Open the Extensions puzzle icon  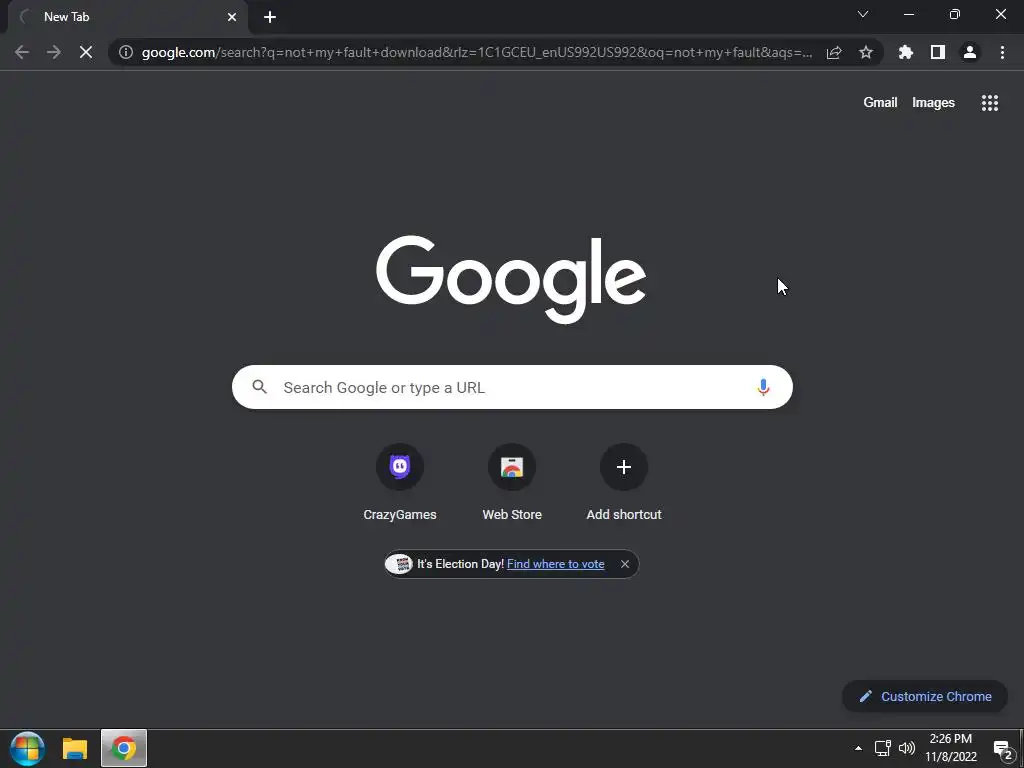(906, 52)
